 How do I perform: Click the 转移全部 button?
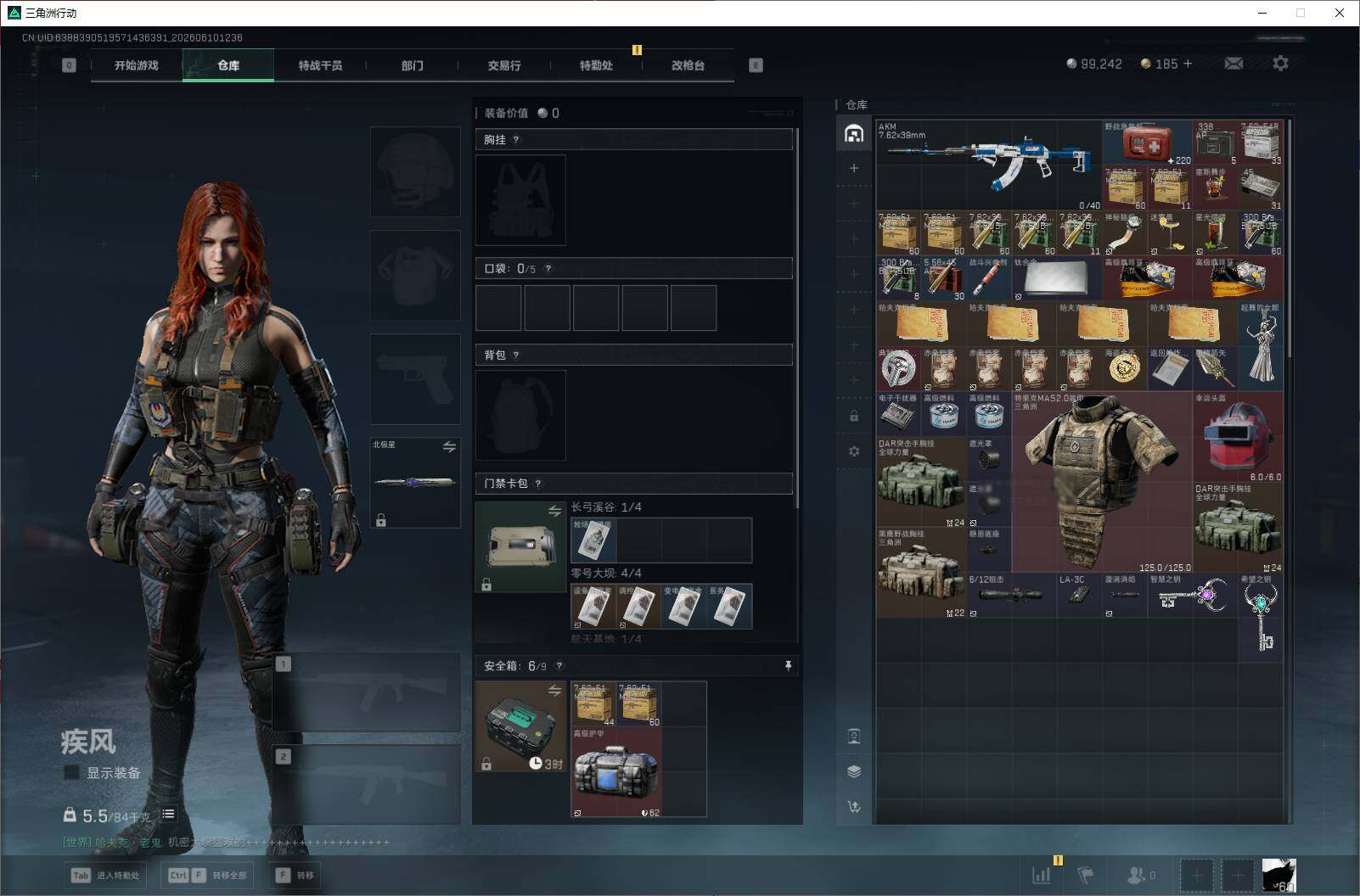coord(208,875)
